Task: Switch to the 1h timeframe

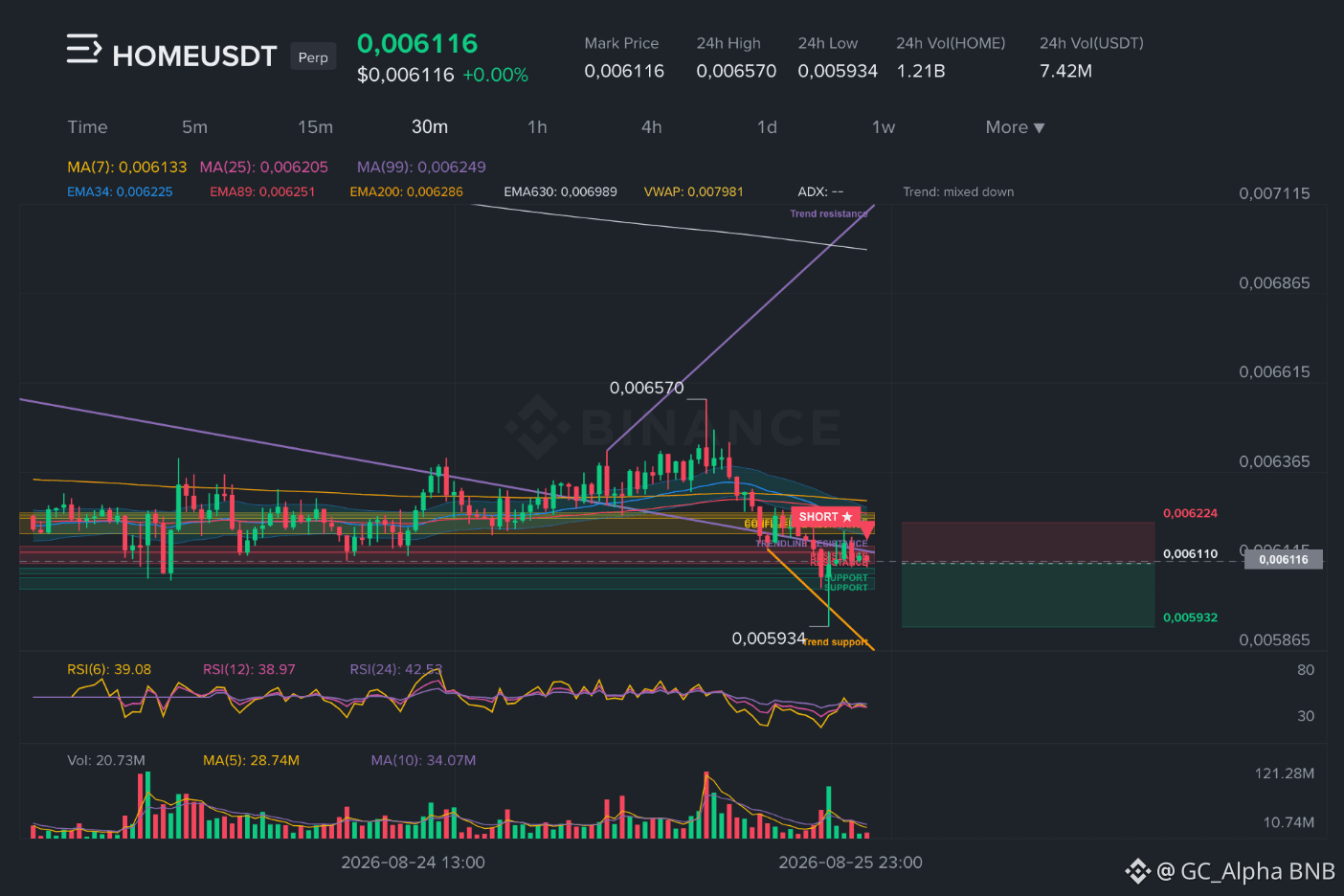Action: click(x=537, y=127)
